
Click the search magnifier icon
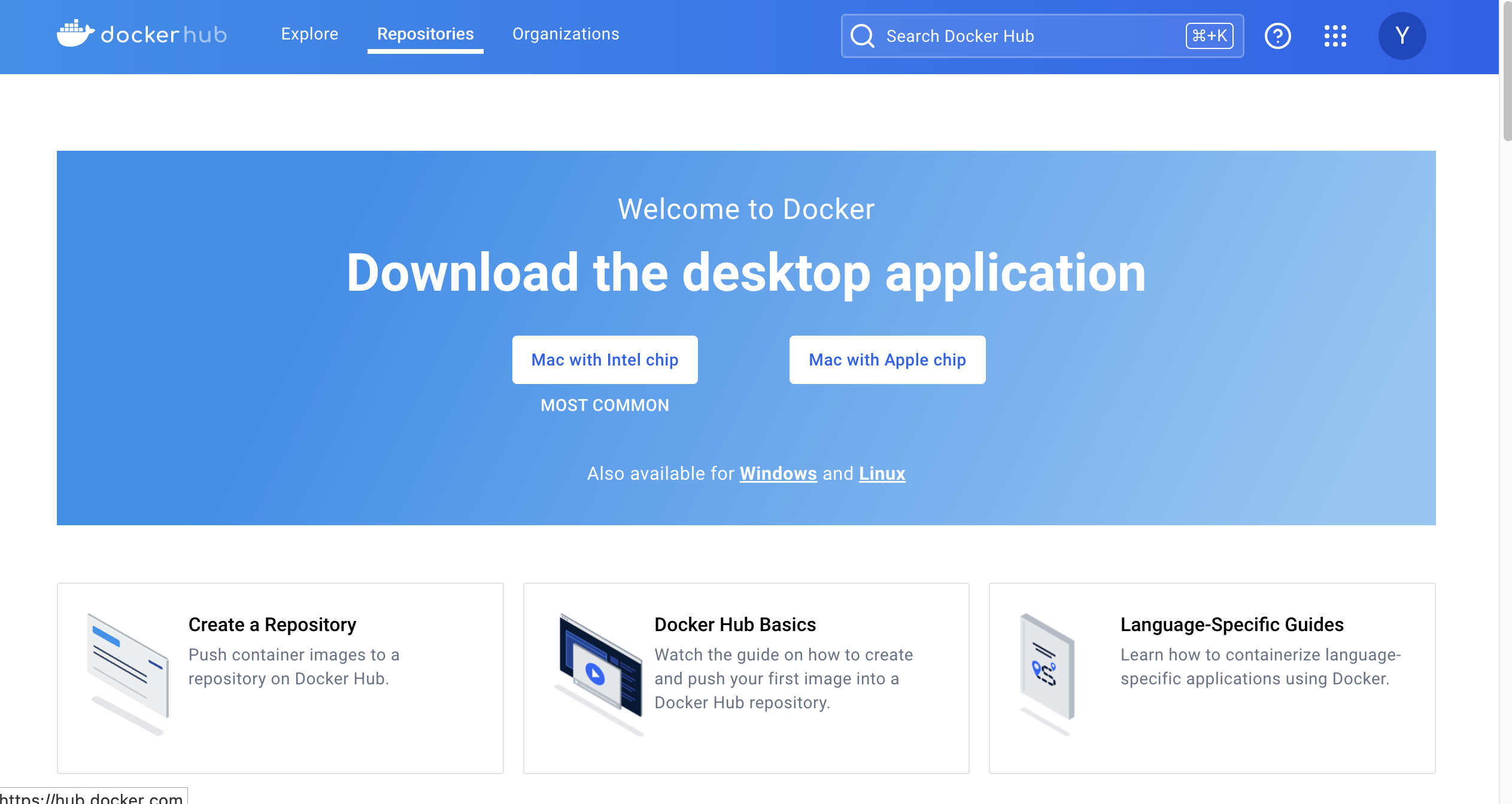point(863,36)
